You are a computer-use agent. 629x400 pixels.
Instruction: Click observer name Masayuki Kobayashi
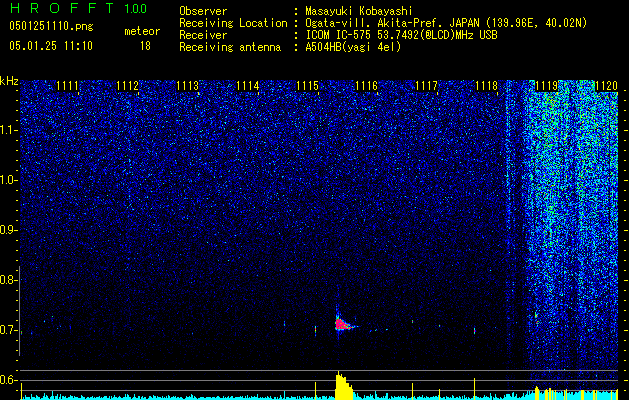tap(359, 11)
